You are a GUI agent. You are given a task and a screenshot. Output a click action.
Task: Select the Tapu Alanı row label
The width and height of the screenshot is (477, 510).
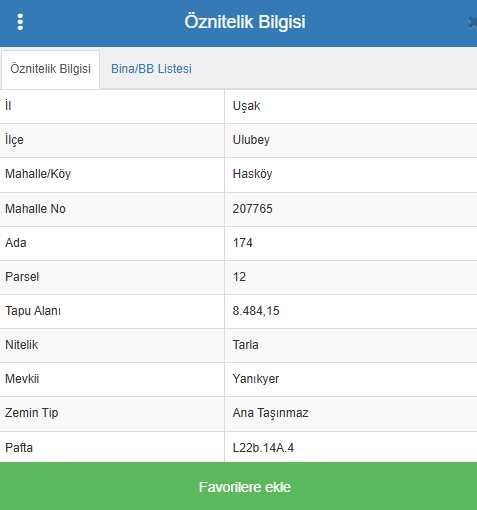33,311
